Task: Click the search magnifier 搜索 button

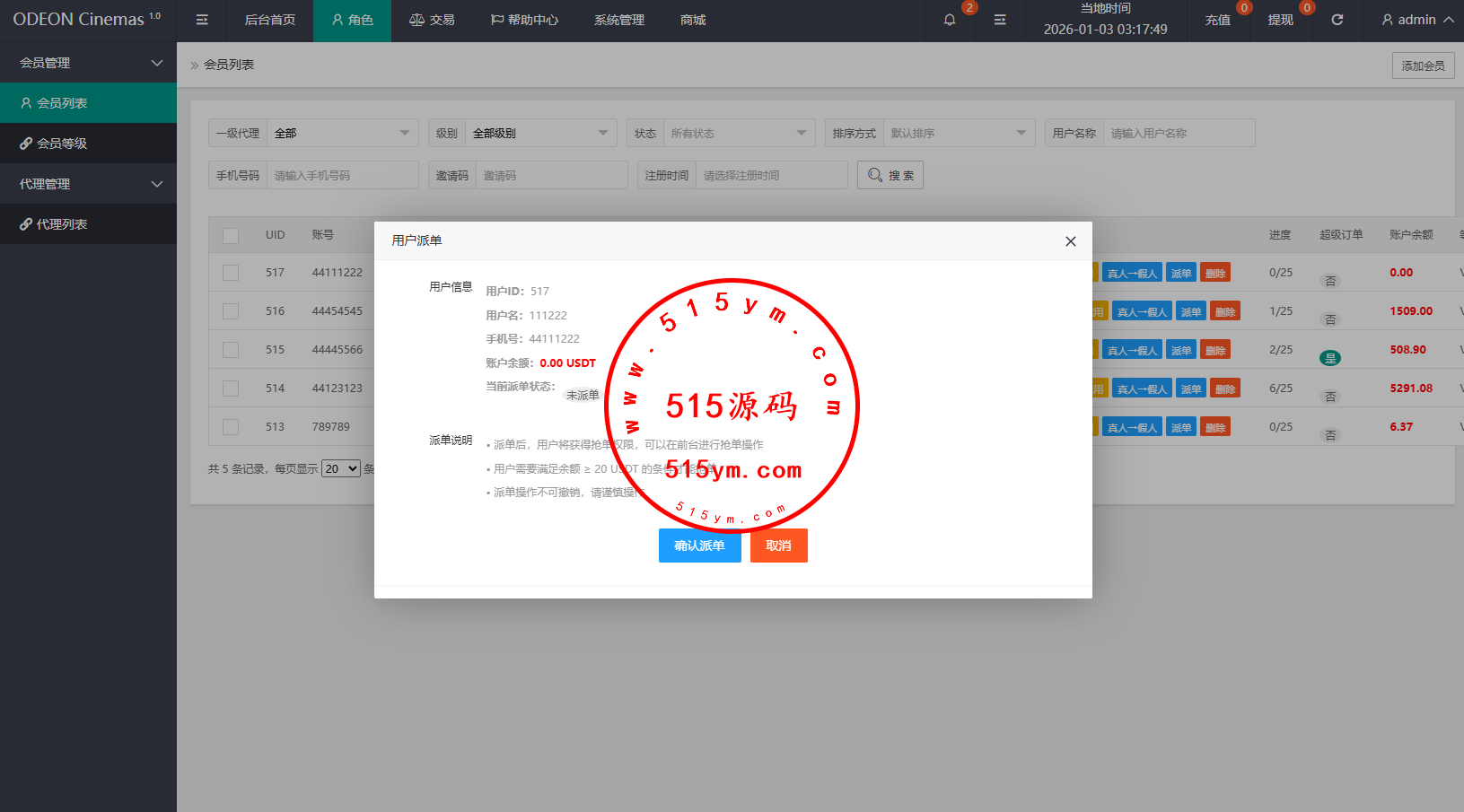Action: tap(890, 175)
